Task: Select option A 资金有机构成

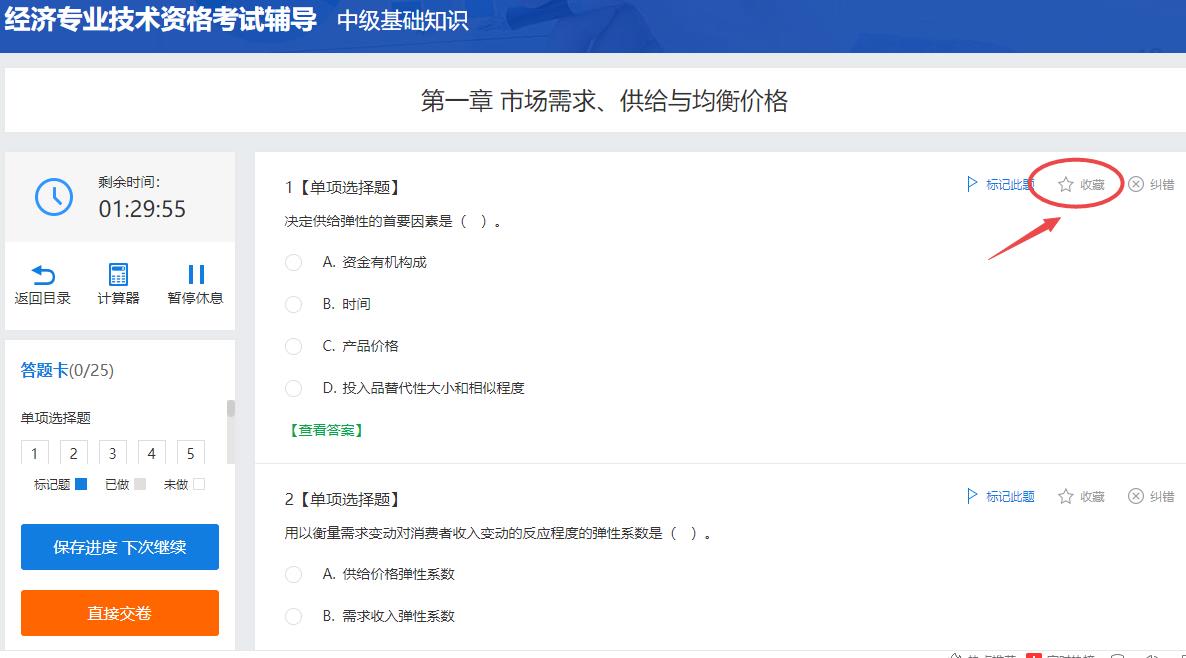Action: click(x=293, y=262)
